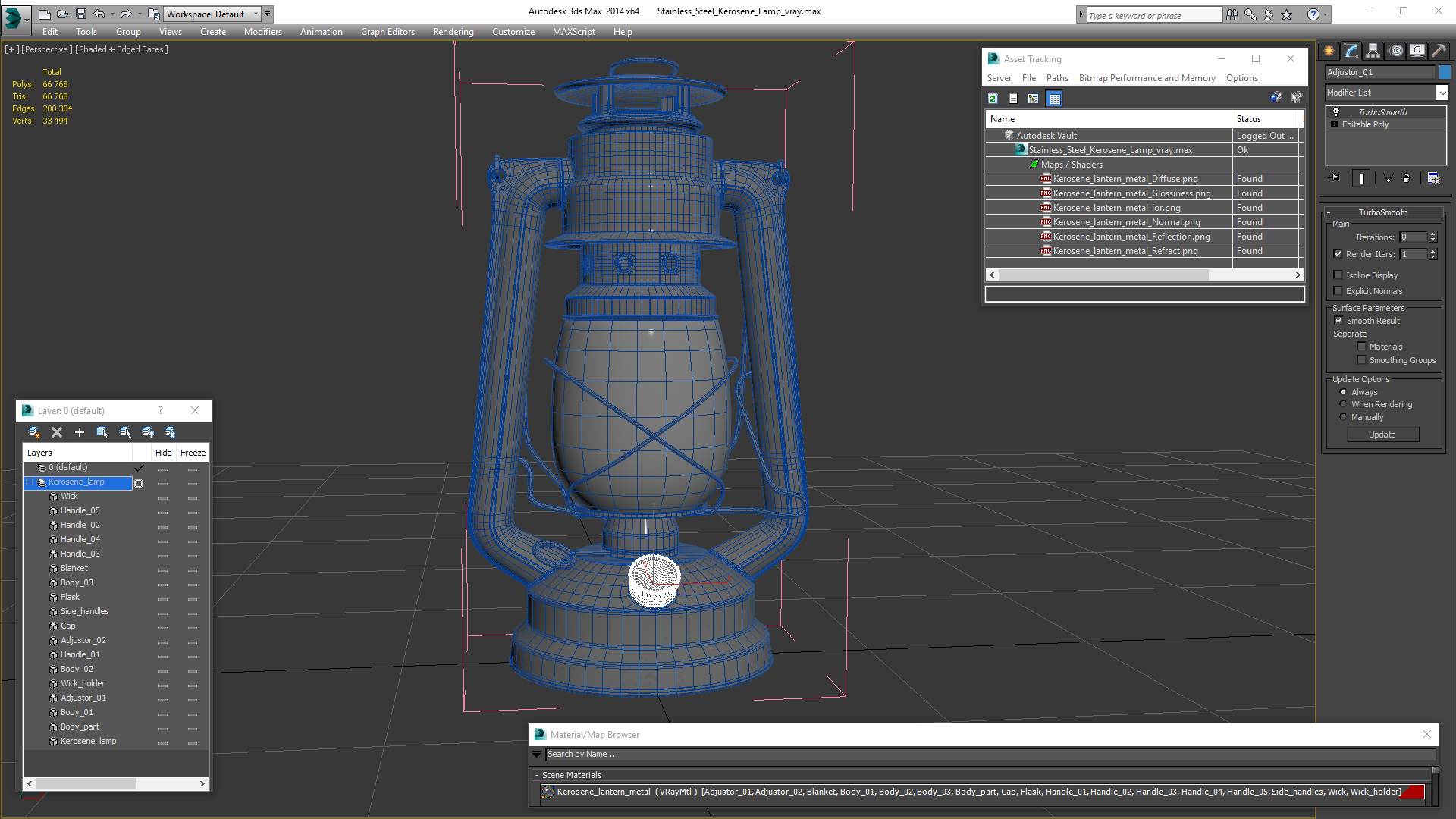This screenshot has width=1456, height=819.
Task: Open Bitmap Performance and Memory menu
Action: coord(1147,78)
